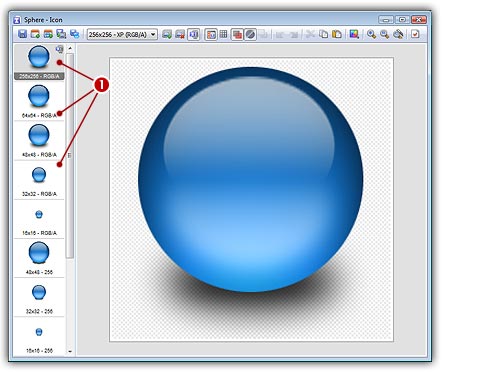The width and height of the screenshot is (500, 372).
Task: Click the Vista icon badge on the 256x256 thumbnail
Action: coord(59,49)
